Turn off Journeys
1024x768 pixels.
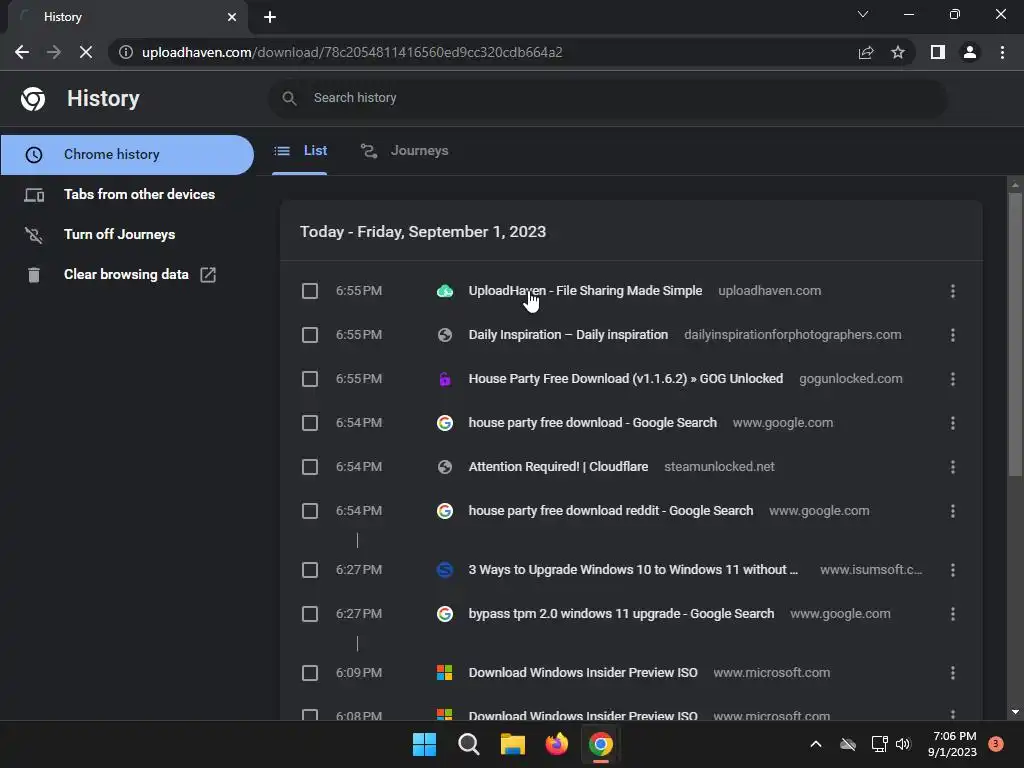127,234
